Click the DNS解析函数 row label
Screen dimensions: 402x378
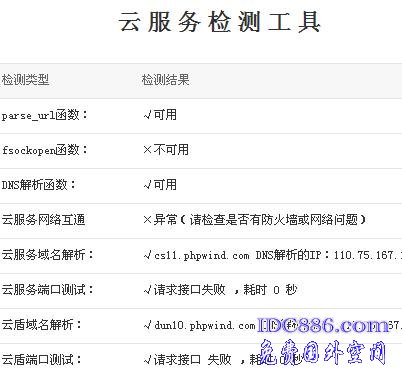coord(39,185)
